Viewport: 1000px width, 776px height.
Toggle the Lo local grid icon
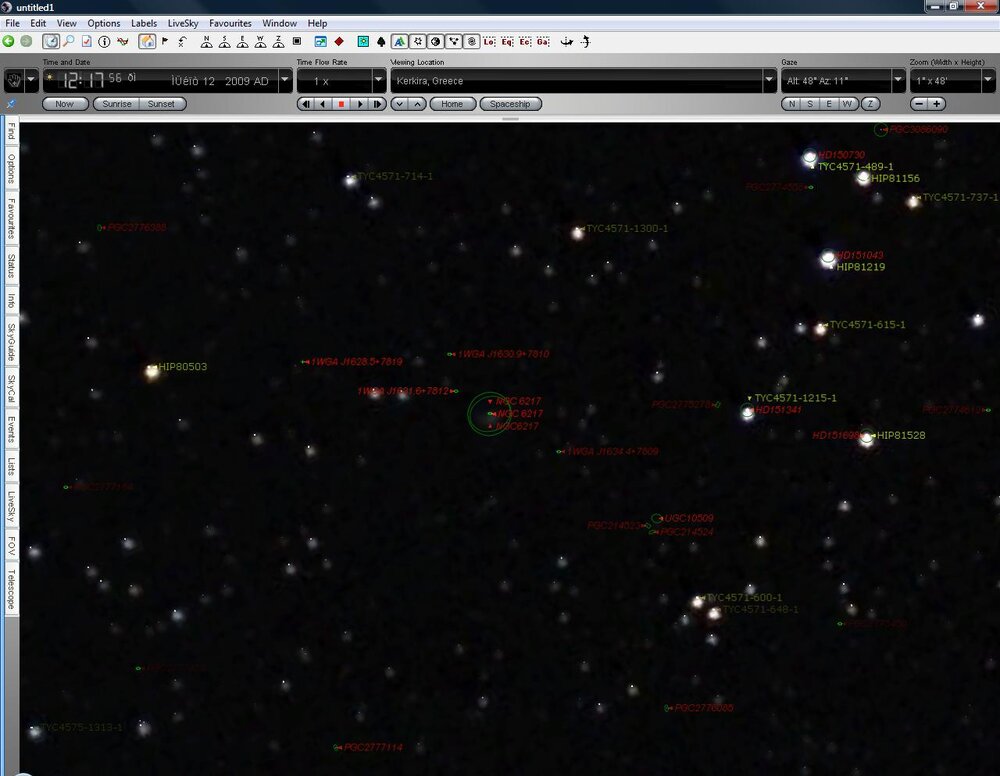489,41
